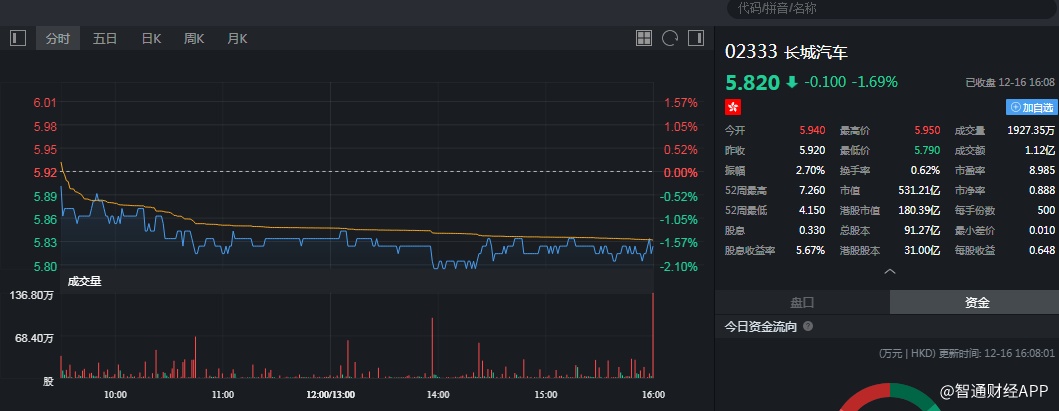The image size is (1059, 411).
Task: Toggle the right quote panel icon
Action: (695, 38)
